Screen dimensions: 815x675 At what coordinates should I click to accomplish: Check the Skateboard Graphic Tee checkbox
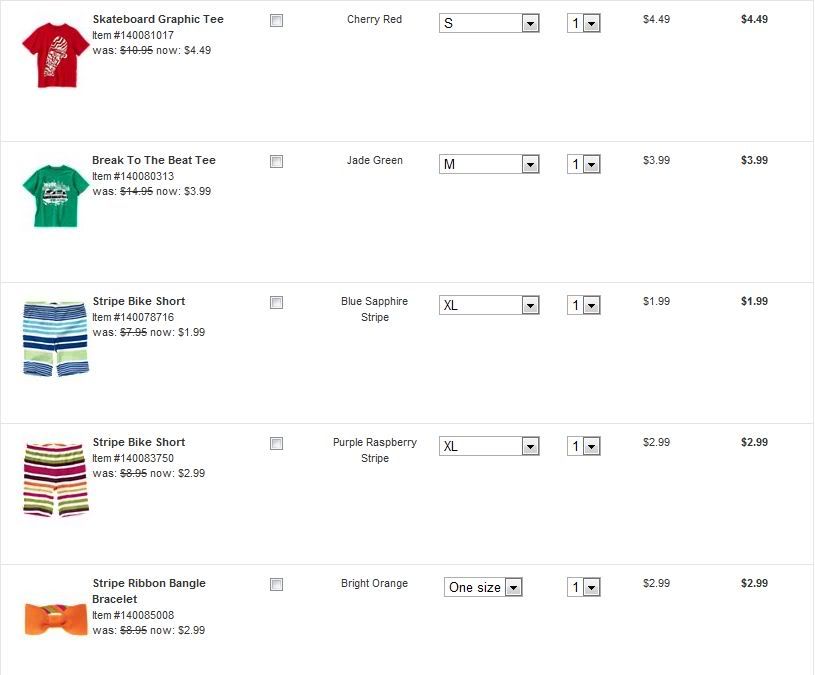(277, 21)
